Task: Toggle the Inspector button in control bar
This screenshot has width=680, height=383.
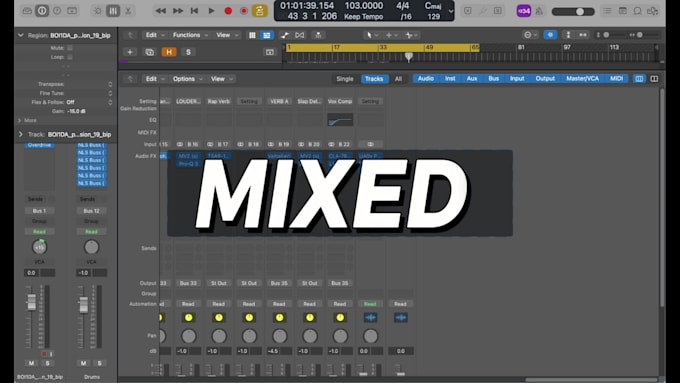Action: [42, 11]
